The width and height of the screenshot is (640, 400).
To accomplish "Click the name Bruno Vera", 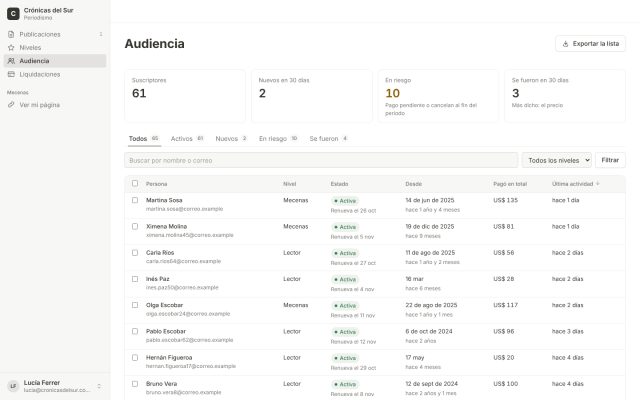I will pyautogui.click(x=161, y=384).
